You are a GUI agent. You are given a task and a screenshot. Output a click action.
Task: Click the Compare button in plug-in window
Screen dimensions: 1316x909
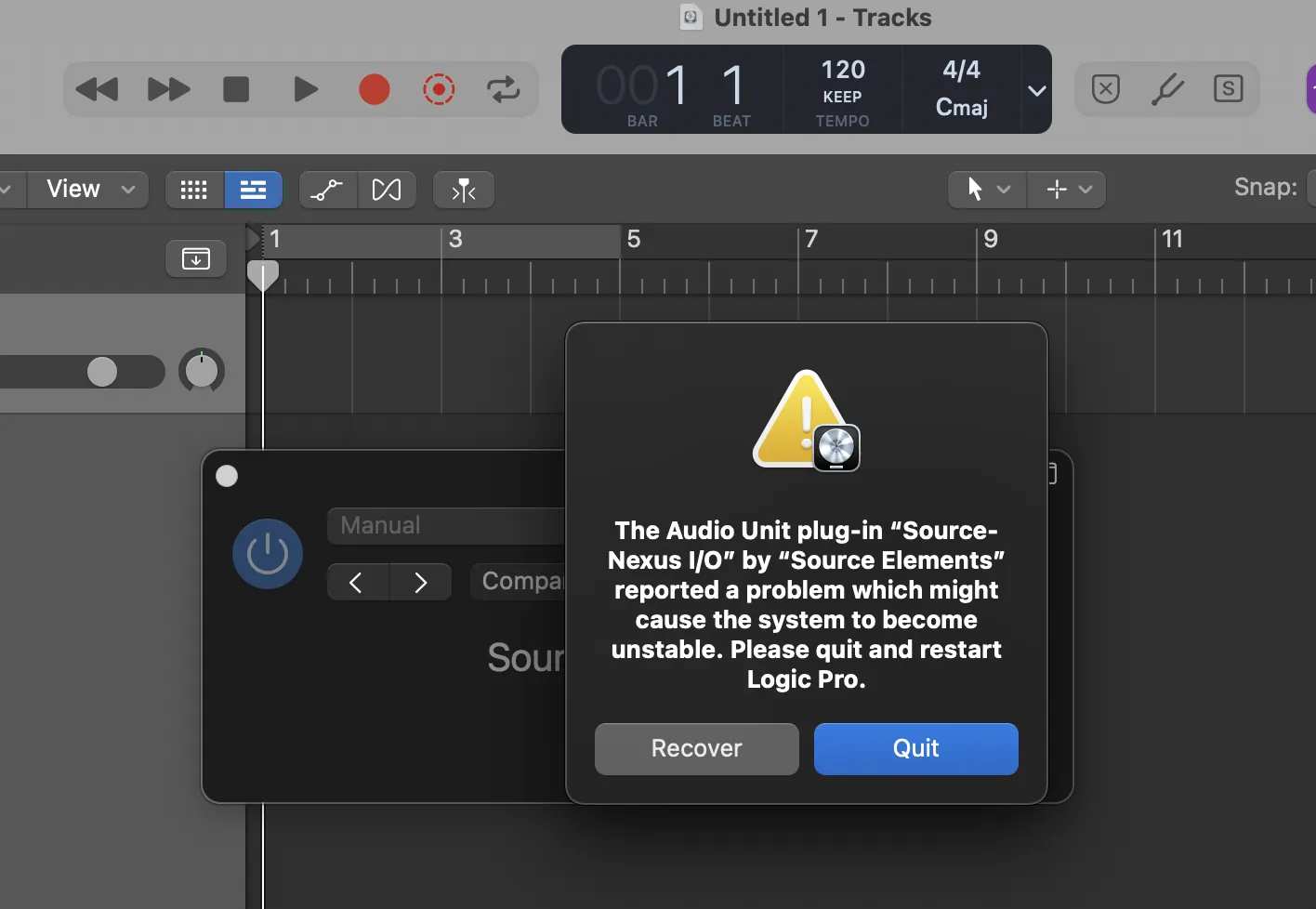(519, 583)
